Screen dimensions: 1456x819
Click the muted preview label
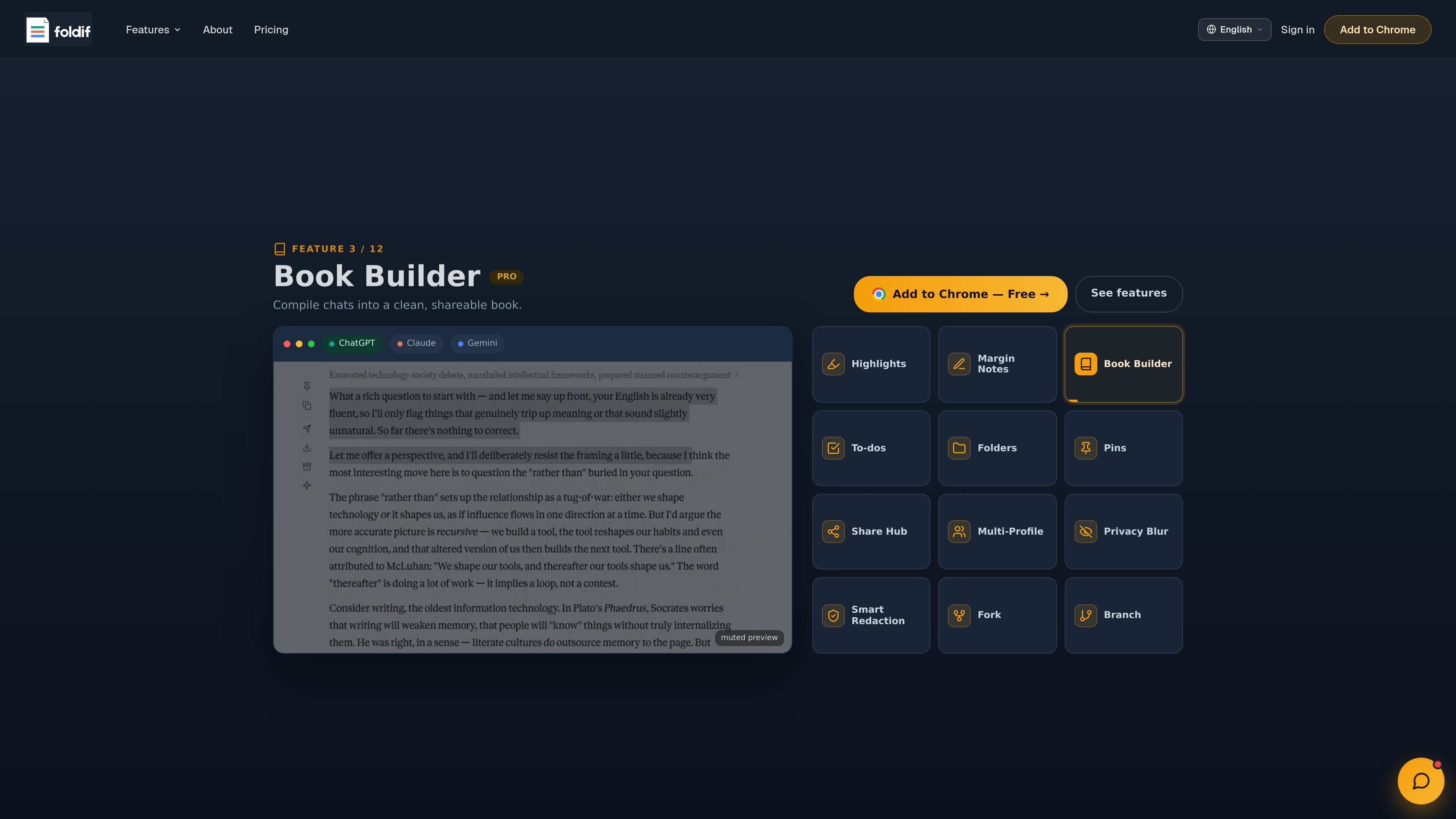[x=749, y=637]
